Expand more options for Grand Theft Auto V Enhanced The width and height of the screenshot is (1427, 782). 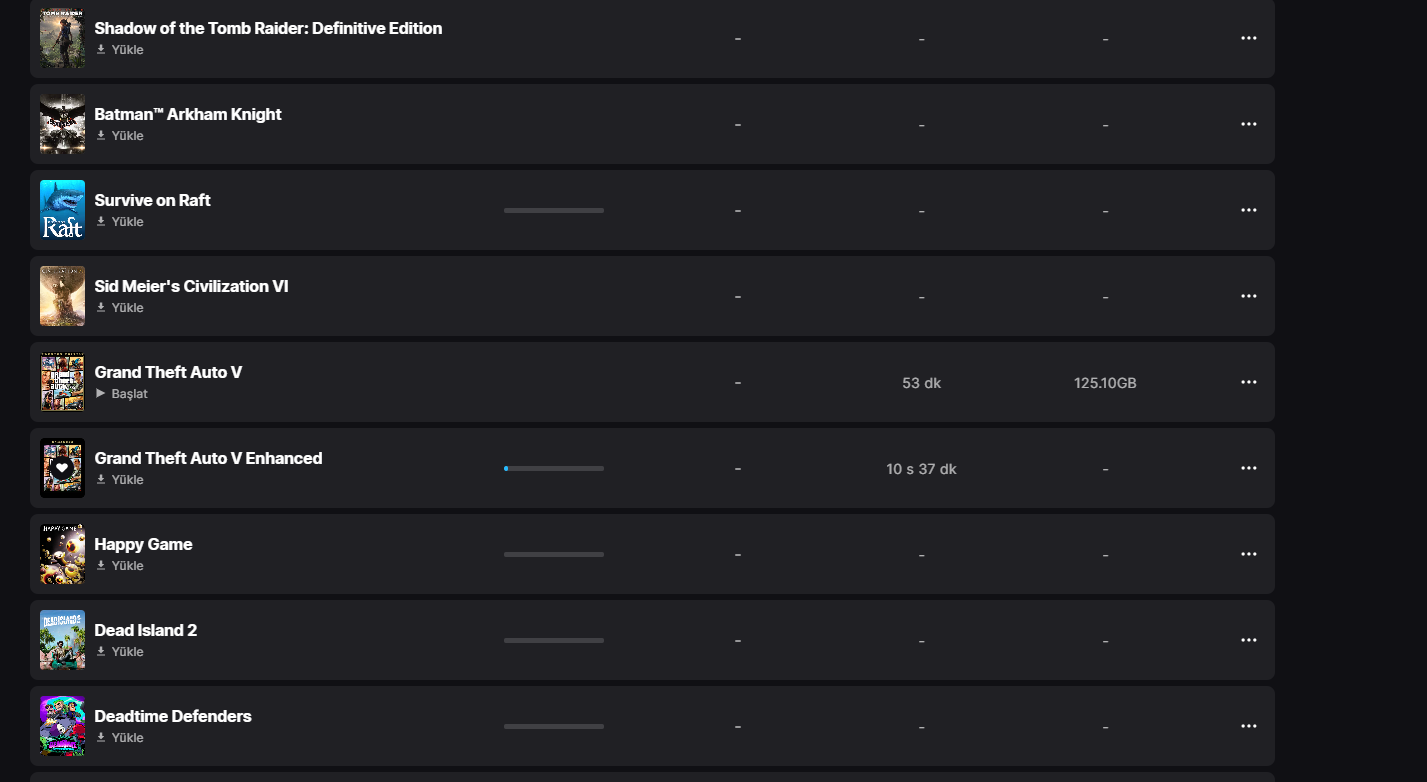[x=1248, y=468]
